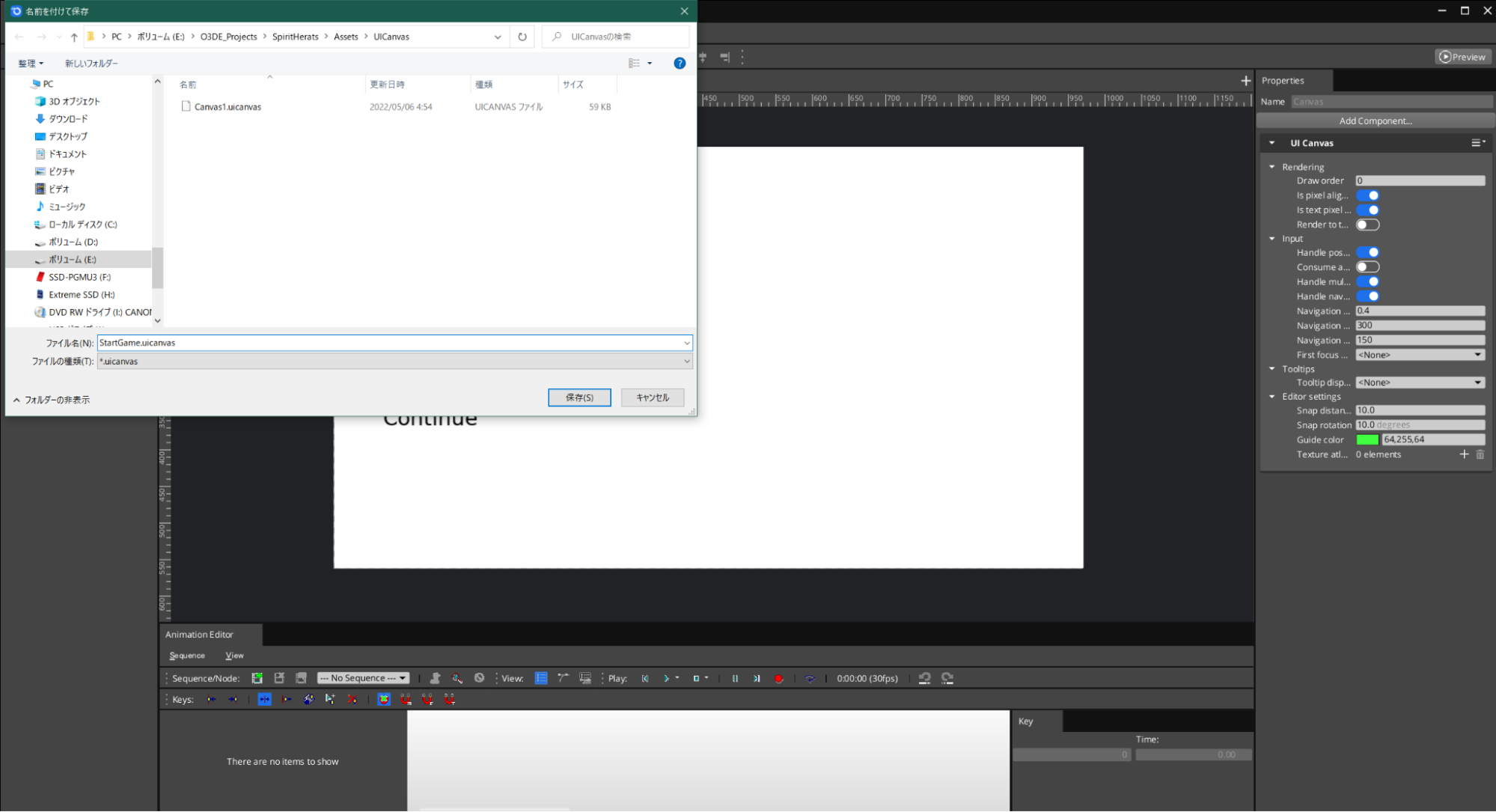Go to end of sequence
Screen dimensions: 1496x812
(x=757, y=678)
